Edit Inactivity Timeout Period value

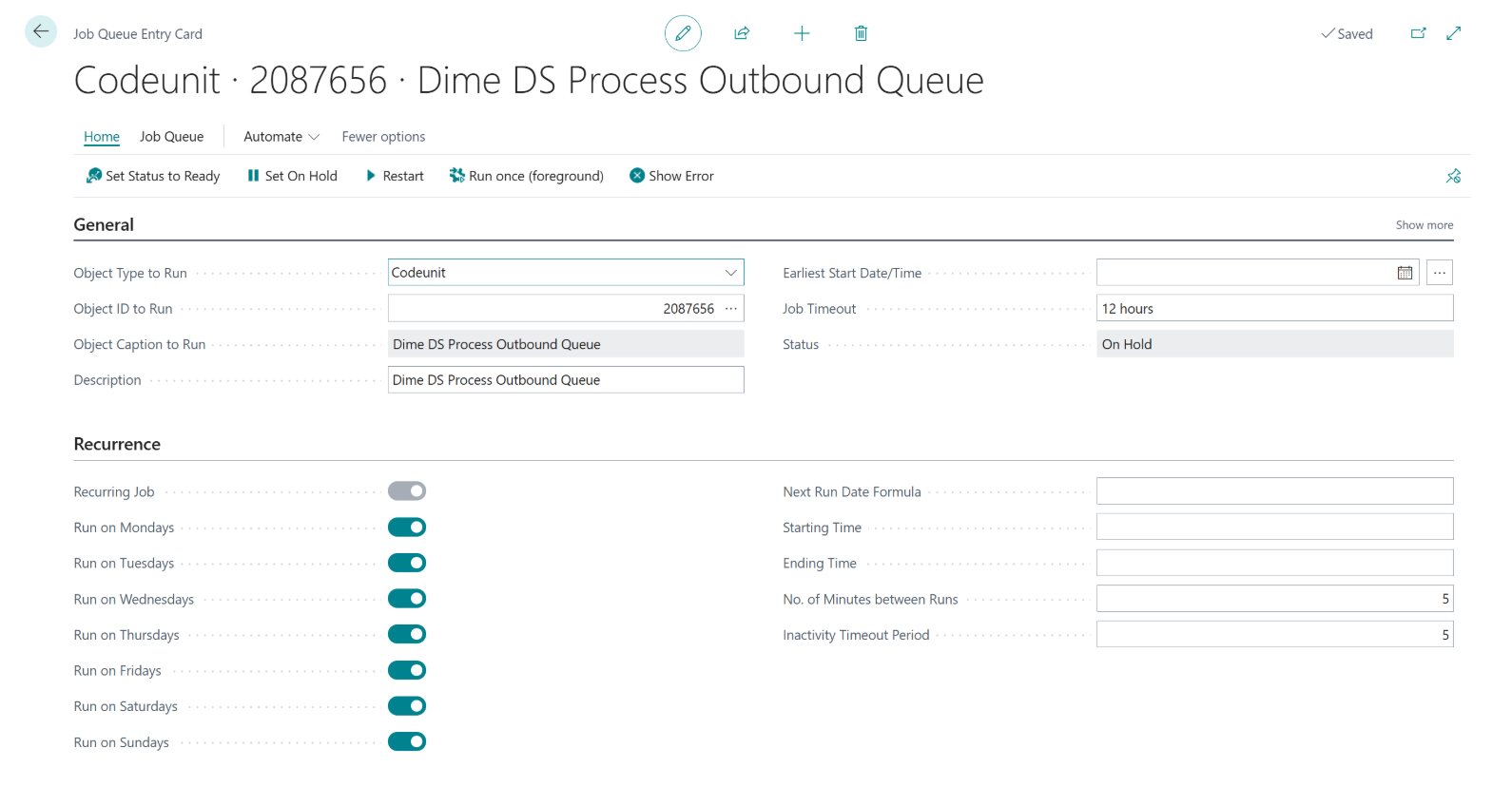[1274, 634]
